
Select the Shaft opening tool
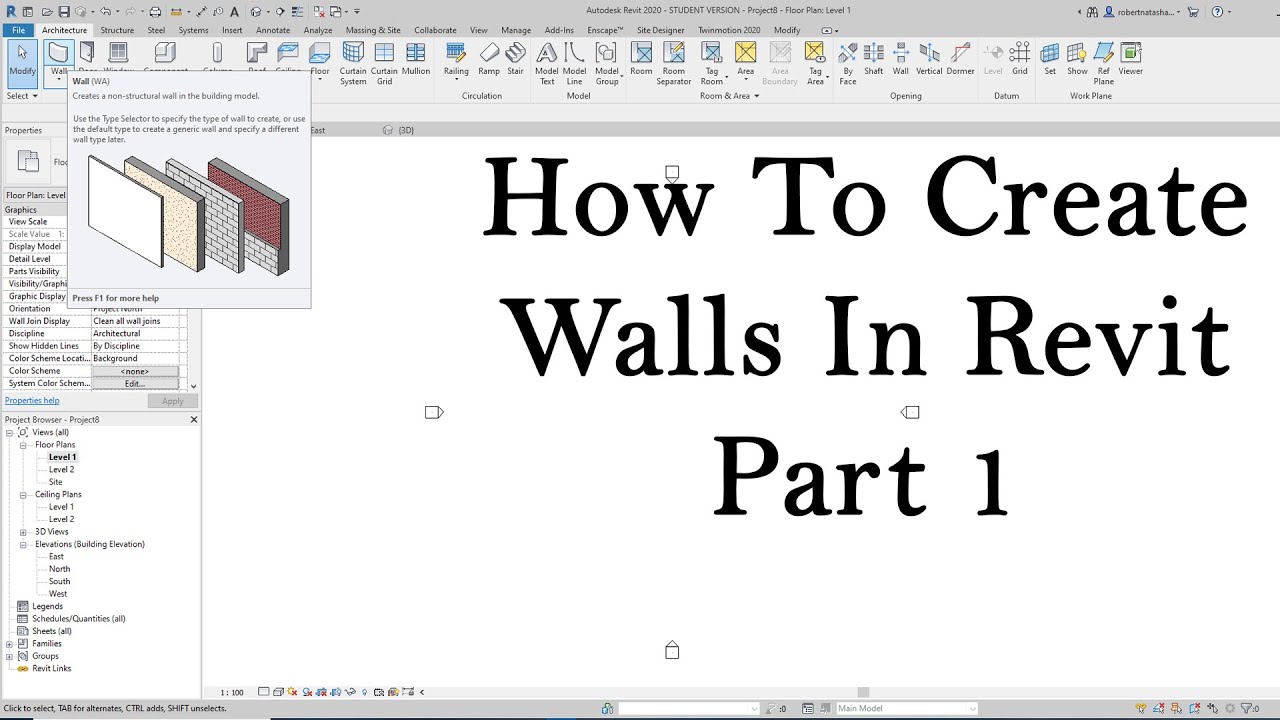(874, 60)
